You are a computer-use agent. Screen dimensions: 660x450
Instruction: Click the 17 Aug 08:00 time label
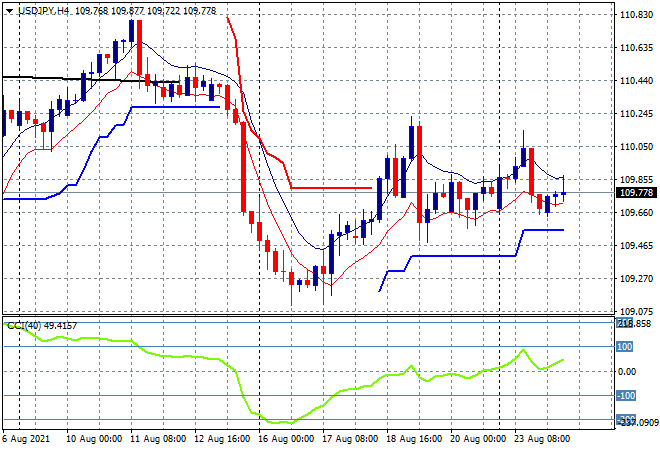click(x=350, y=439)
